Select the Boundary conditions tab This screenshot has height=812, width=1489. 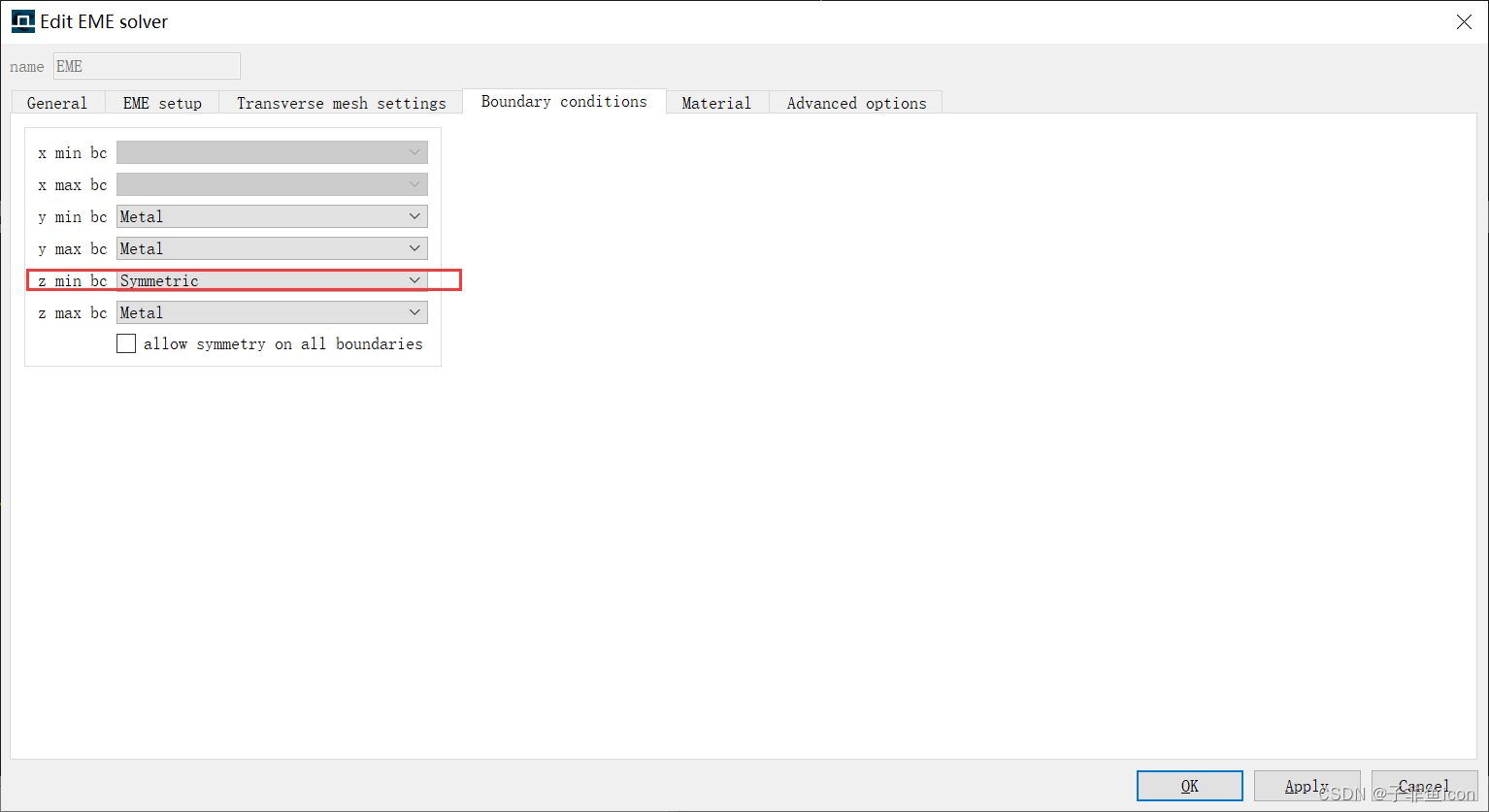564,101
